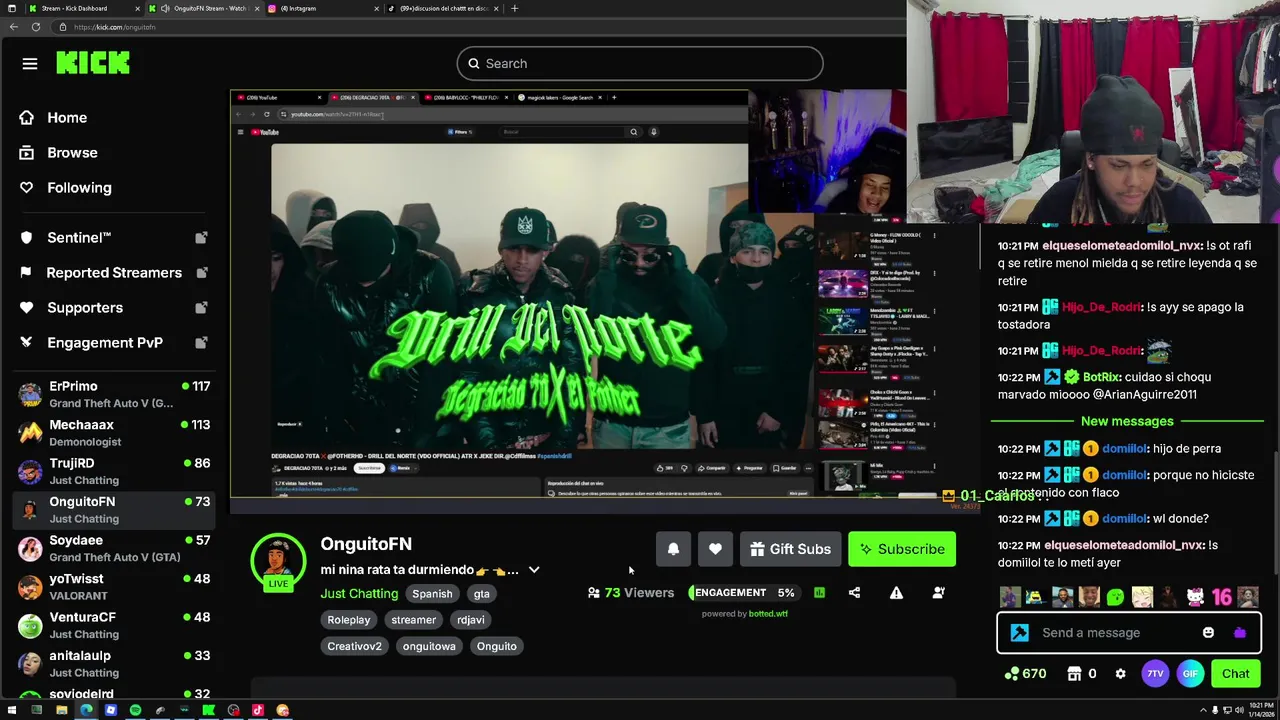Image resolution: width=1280 pixels, height=720 pixels.
Task: Click the Gift Subs button
Action: [x=790, y=549]
